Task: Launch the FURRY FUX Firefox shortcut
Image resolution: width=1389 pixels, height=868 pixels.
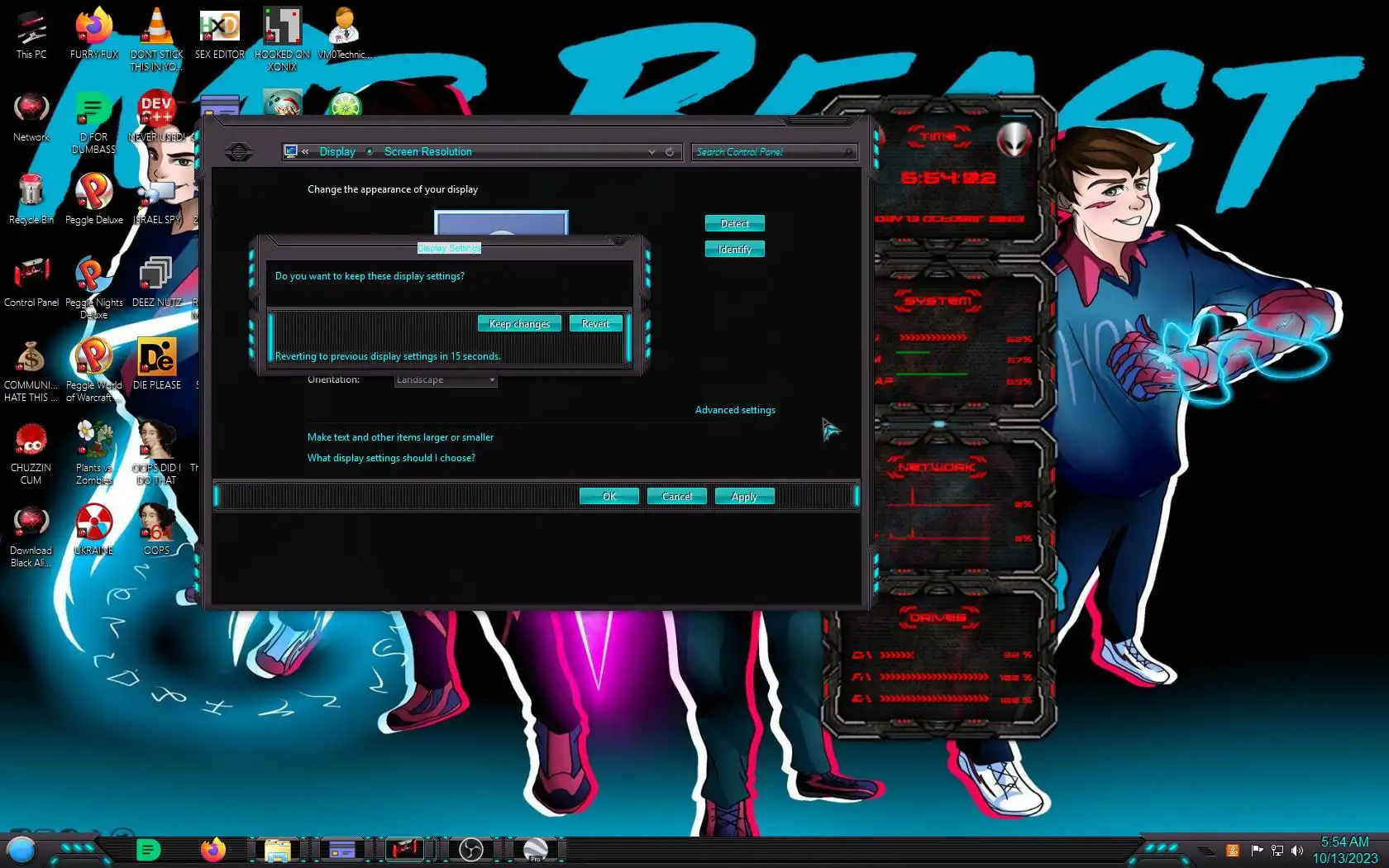Action: [x=94, y=33]
